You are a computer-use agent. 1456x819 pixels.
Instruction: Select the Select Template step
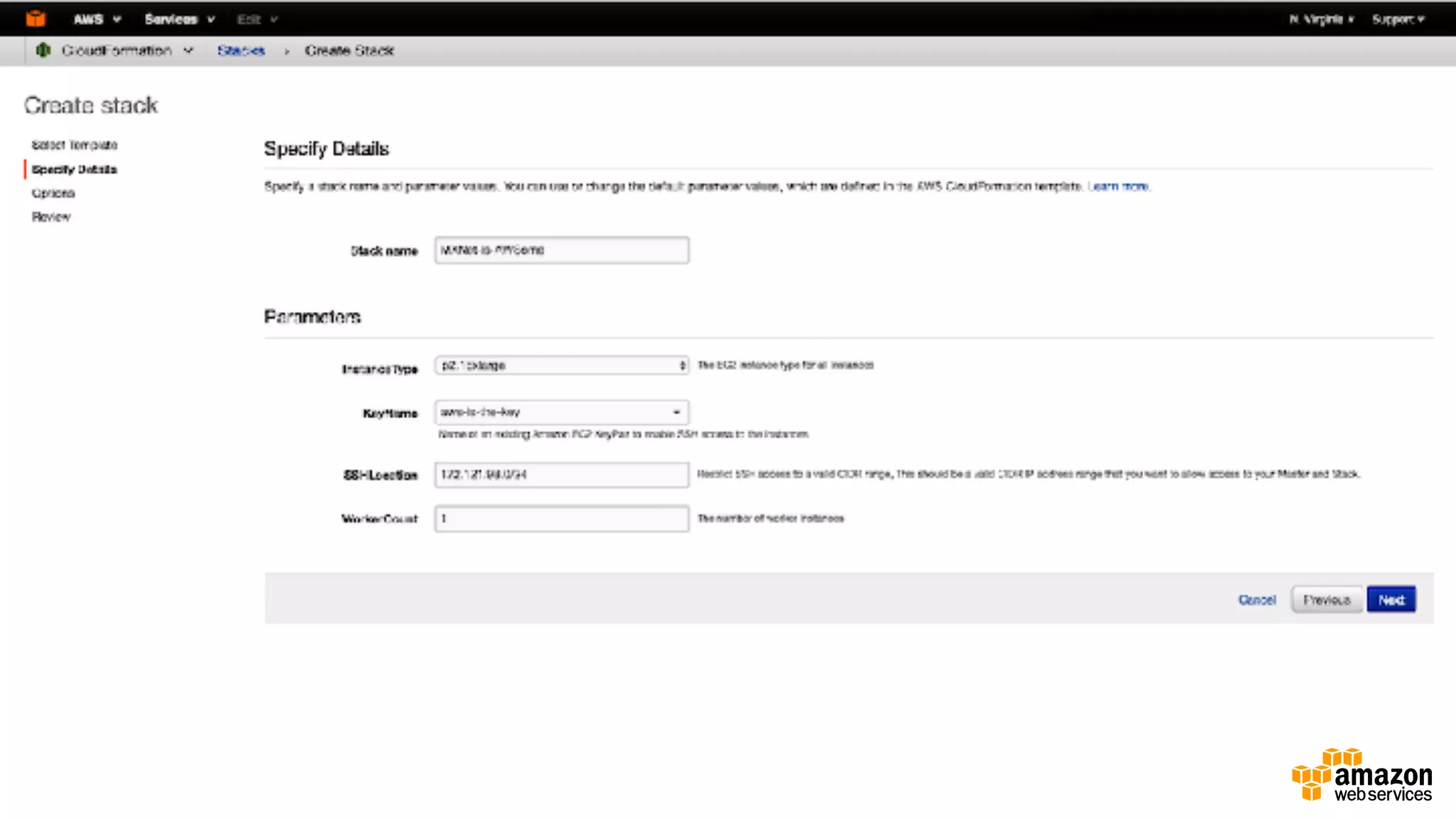(x=75, y=145)
